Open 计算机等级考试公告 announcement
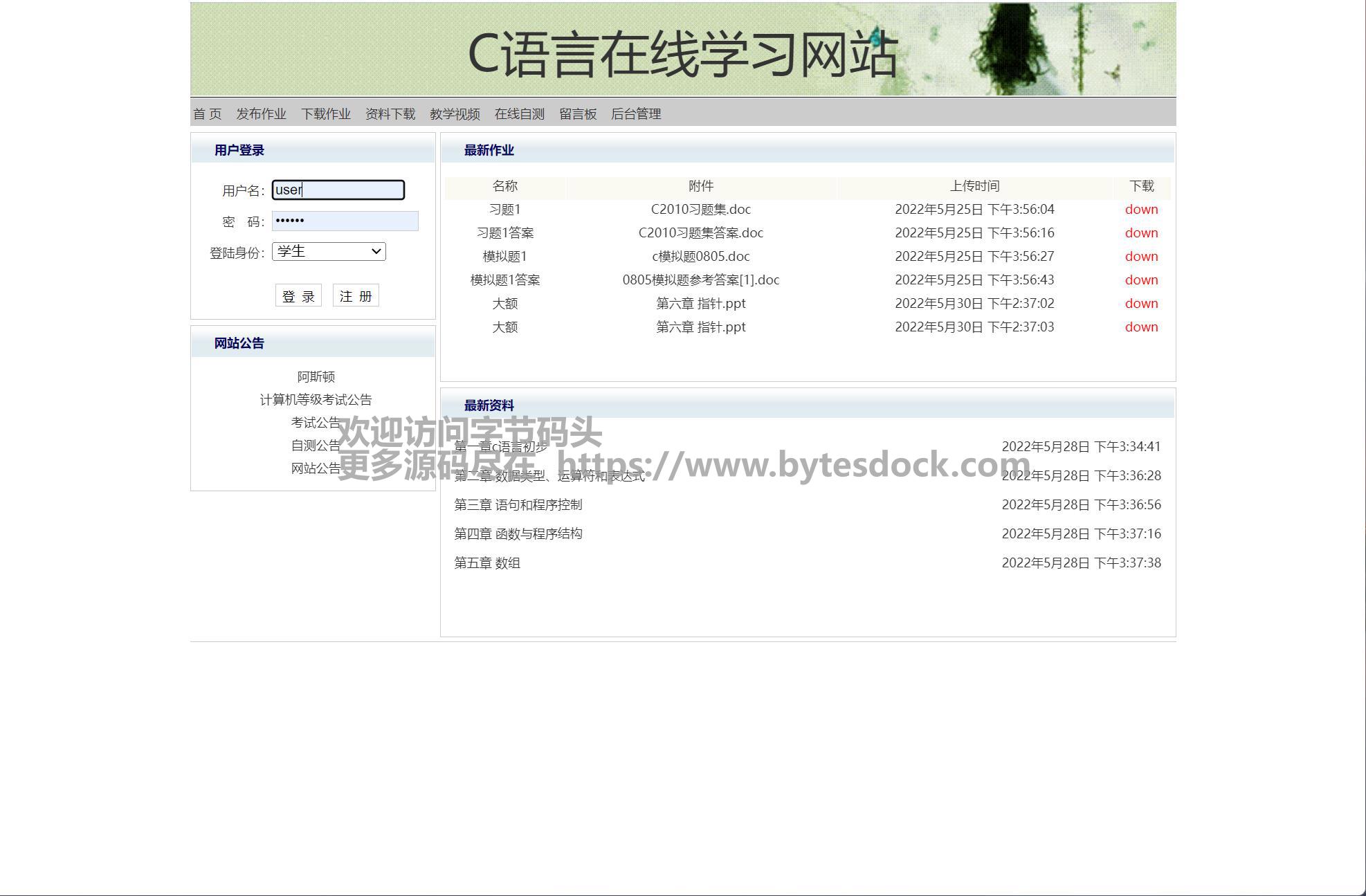1366x896 pixels. 316,400
